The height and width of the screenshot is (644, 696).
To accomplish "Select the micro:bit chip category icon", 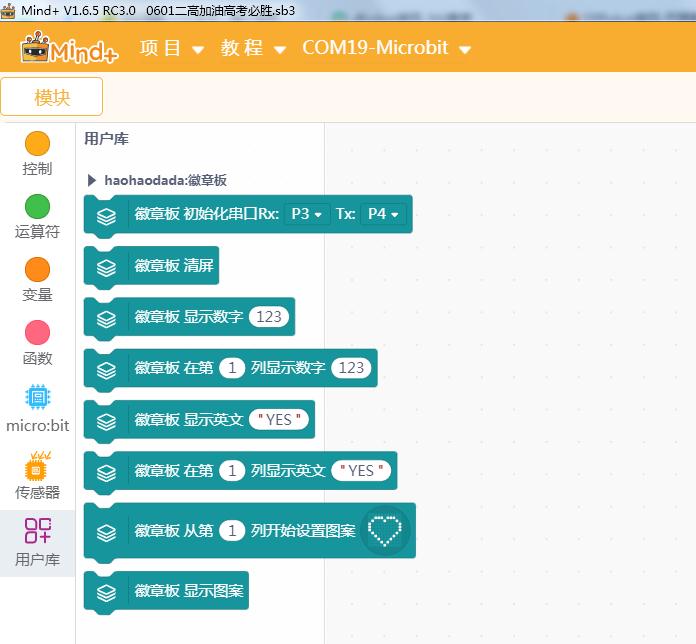I will (38, 396).
